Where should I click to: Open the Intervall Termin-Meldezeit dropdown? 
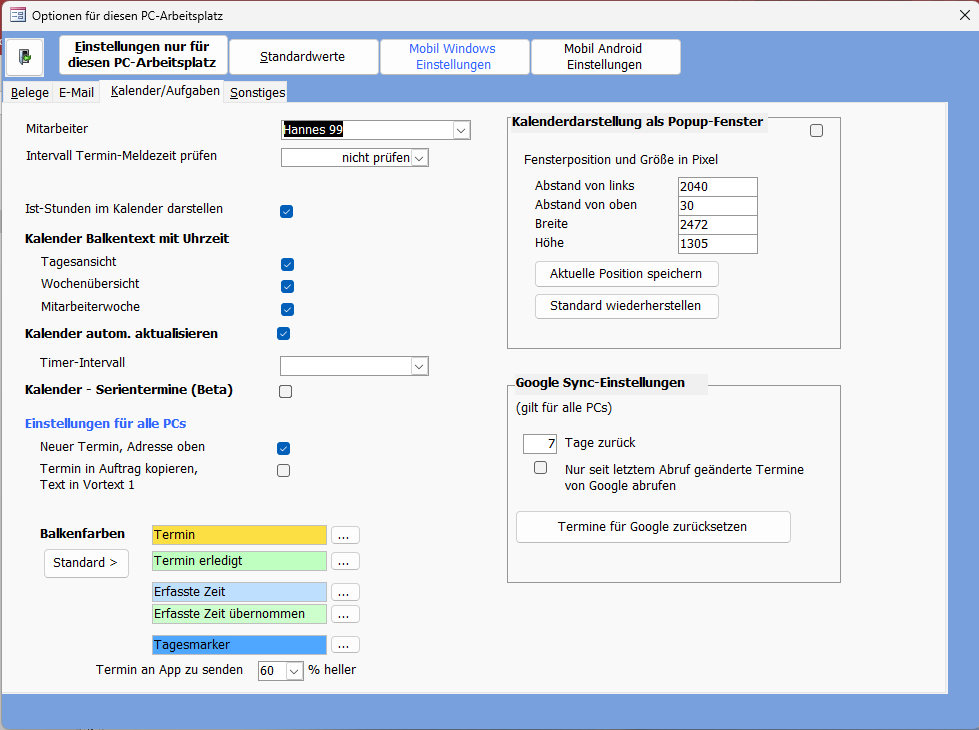tap(419, 158)
